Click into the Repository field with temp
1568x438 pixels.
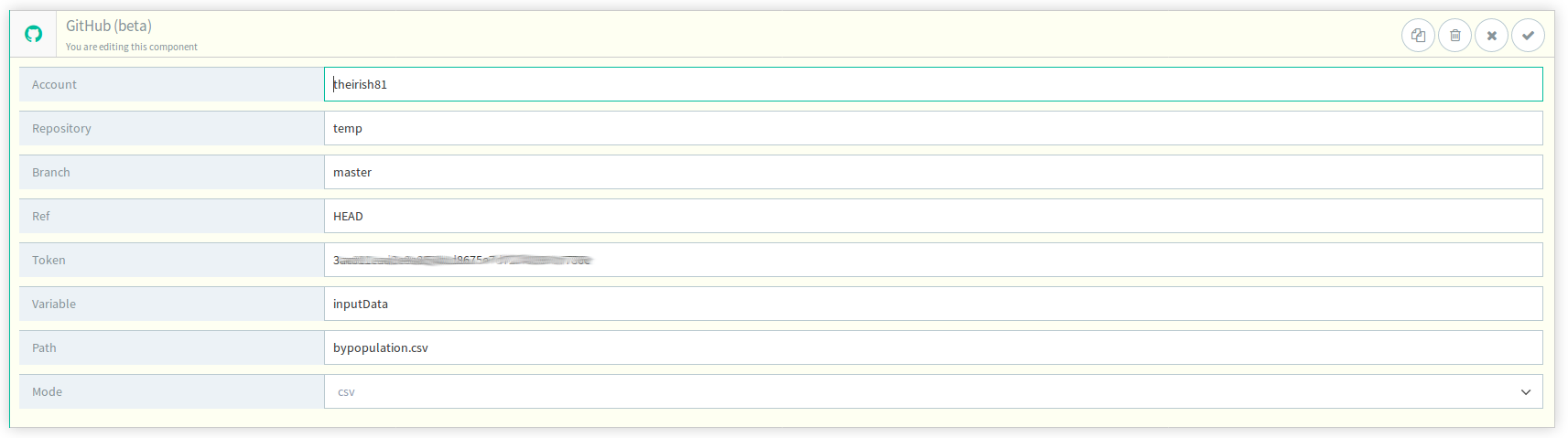tap(933, 128)
